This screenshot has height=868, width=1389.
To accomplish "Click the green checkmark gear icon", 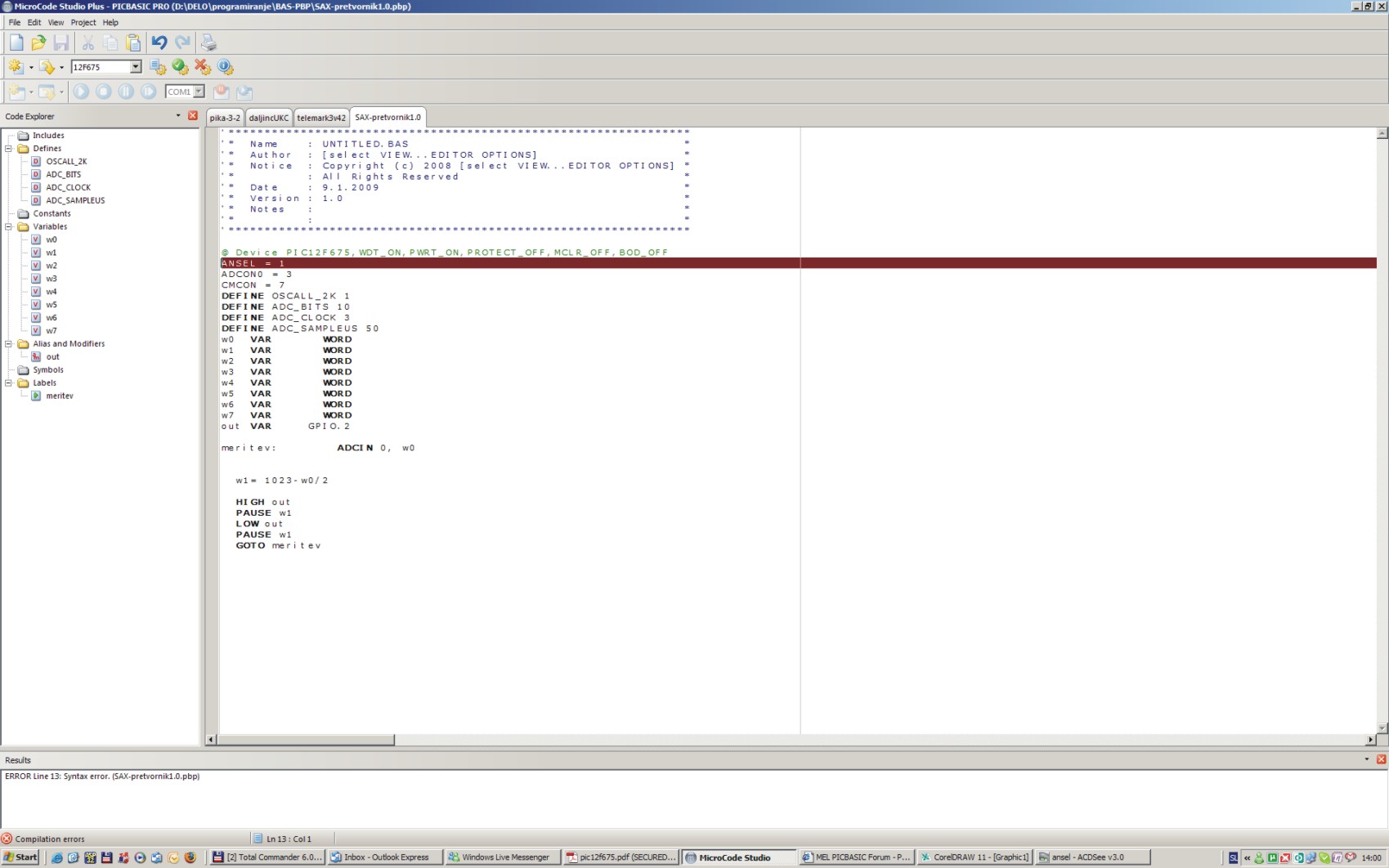I will point(180,67).
